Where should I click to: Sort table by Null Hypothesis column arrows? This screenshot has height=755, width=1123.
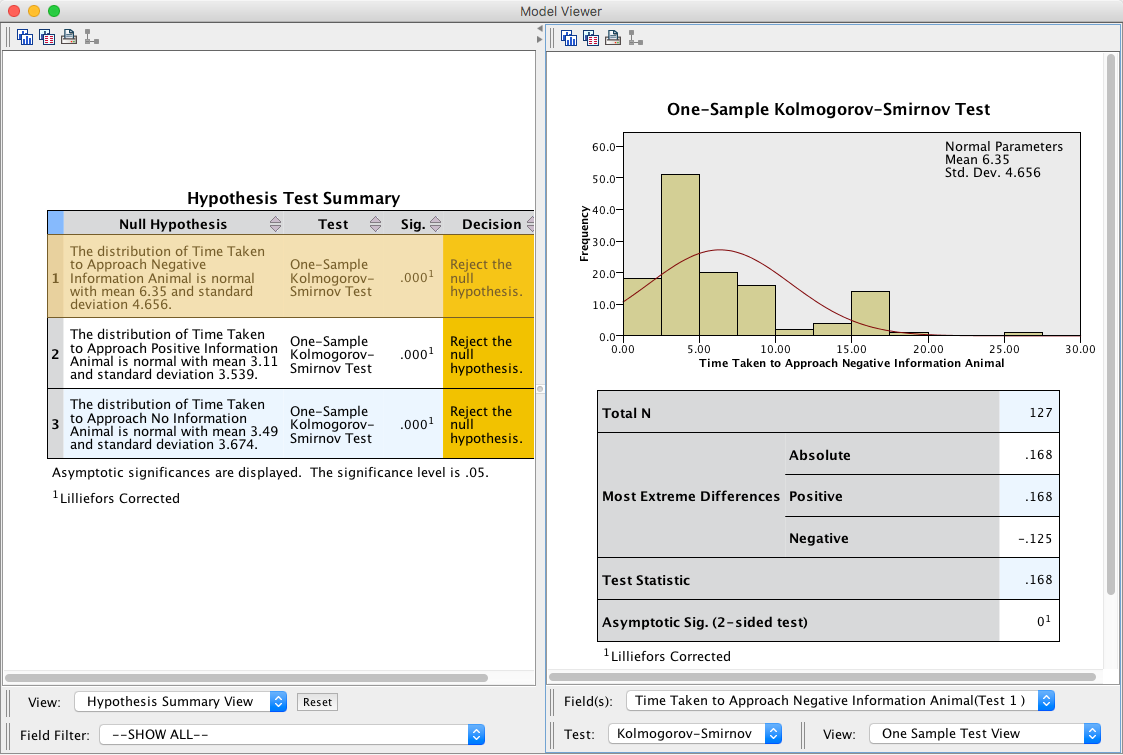(x=275, y=224)
